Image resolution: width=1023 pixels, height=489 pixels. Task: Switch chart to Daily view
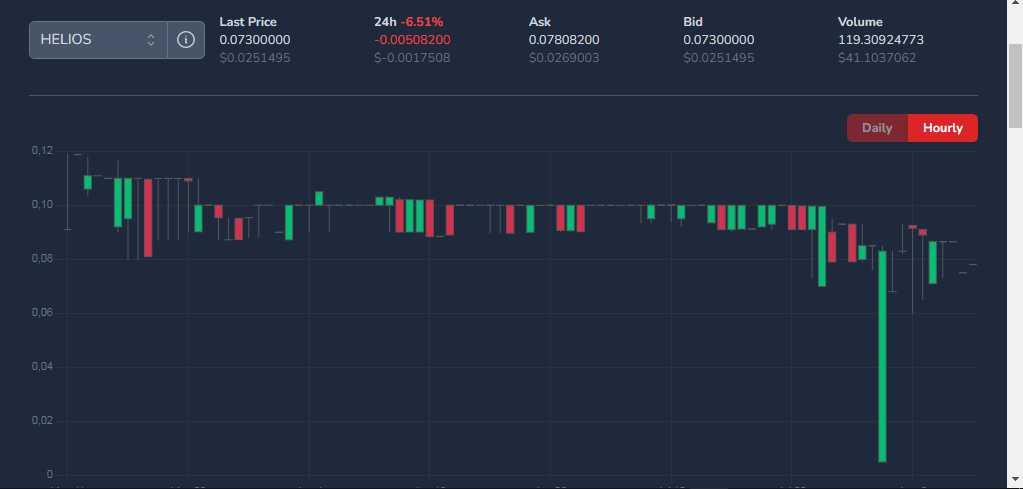(877, 128)
